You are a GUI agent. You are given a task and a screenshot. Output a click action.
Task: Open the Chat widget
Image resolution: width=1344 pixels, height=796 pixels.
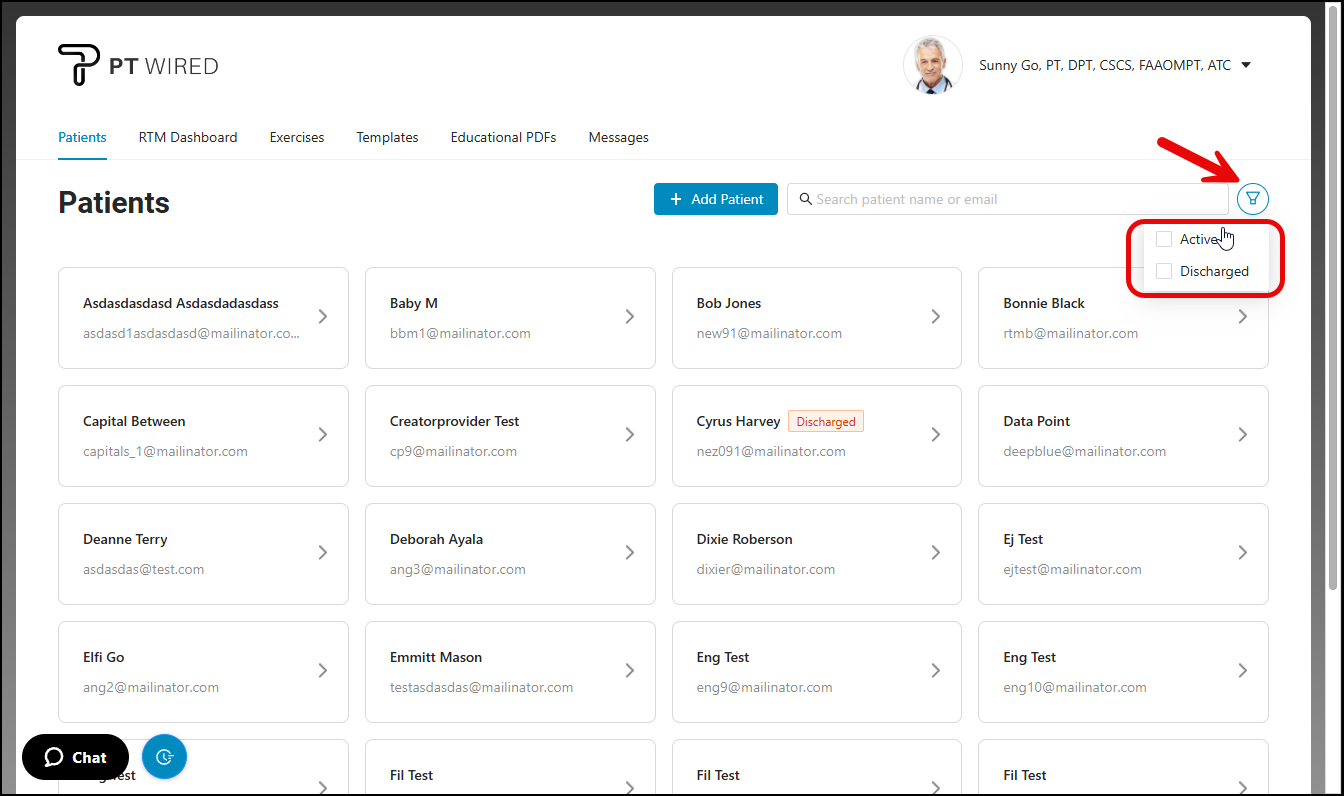click(x=75, y=757)
